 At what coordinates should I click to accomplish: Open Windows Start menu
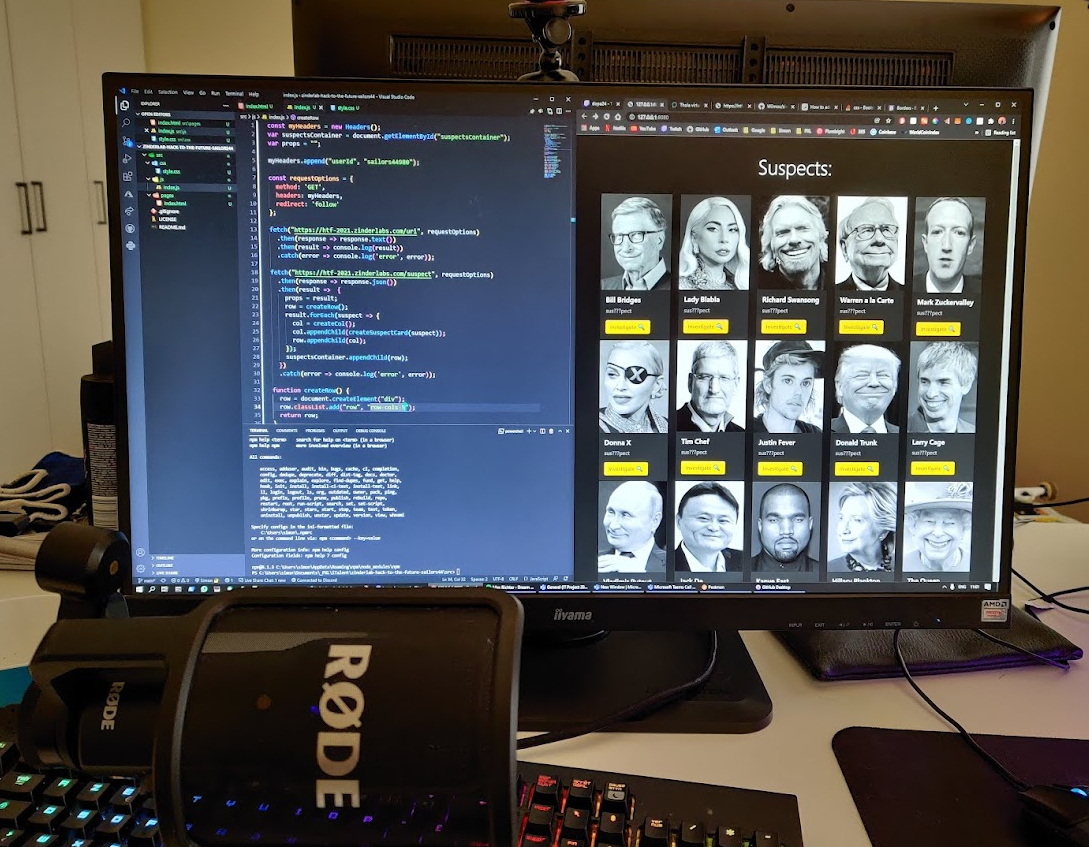[140, 589]
